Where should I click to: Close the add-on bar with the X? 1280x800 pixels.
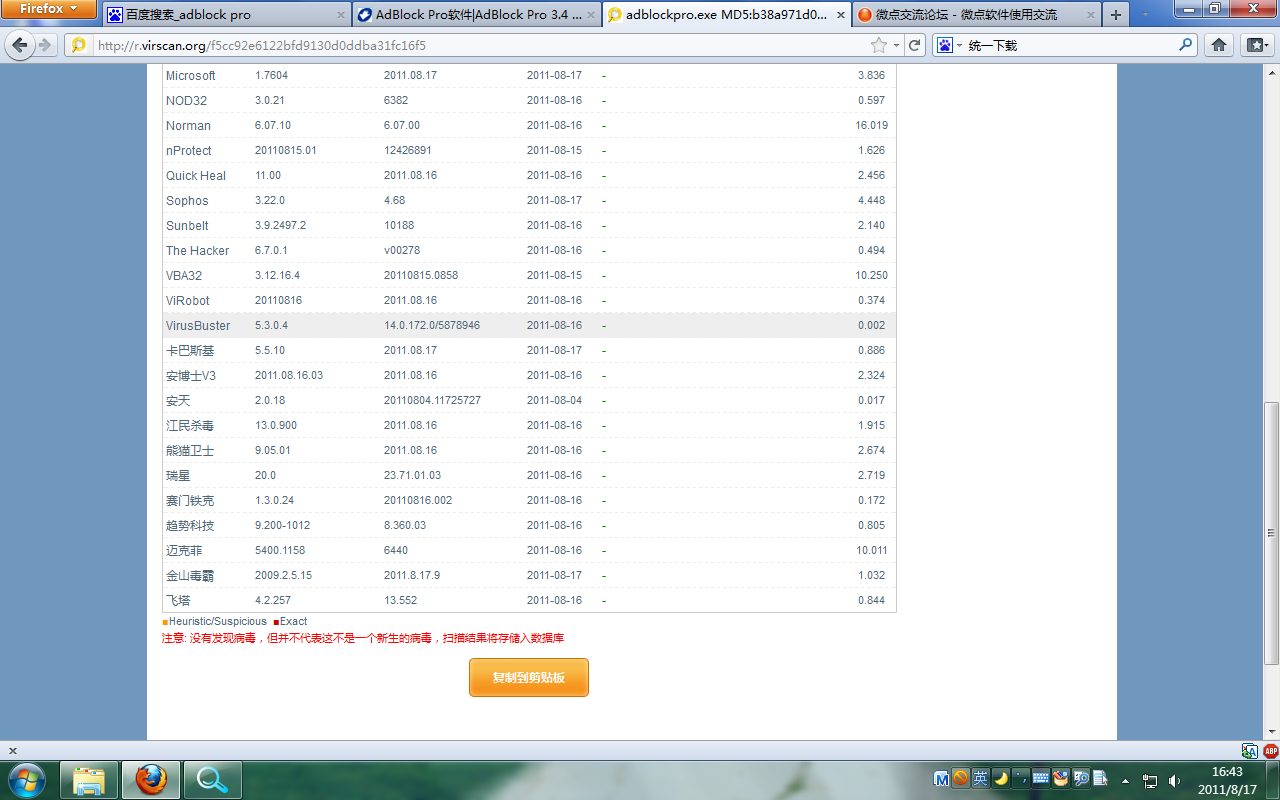(x=12, y=751)
